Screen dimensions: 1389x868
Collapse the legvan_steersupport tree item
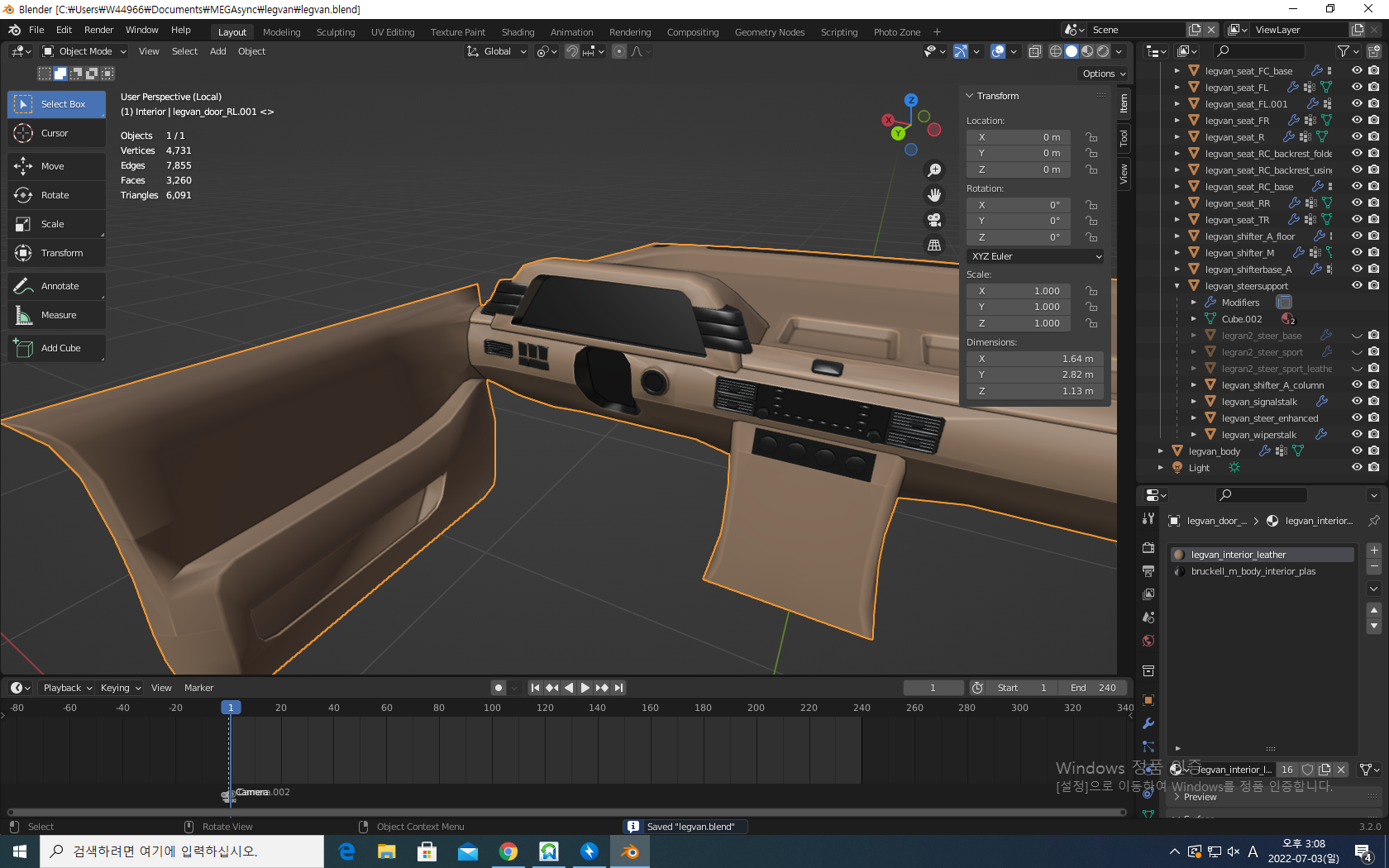pos(1177,286)
